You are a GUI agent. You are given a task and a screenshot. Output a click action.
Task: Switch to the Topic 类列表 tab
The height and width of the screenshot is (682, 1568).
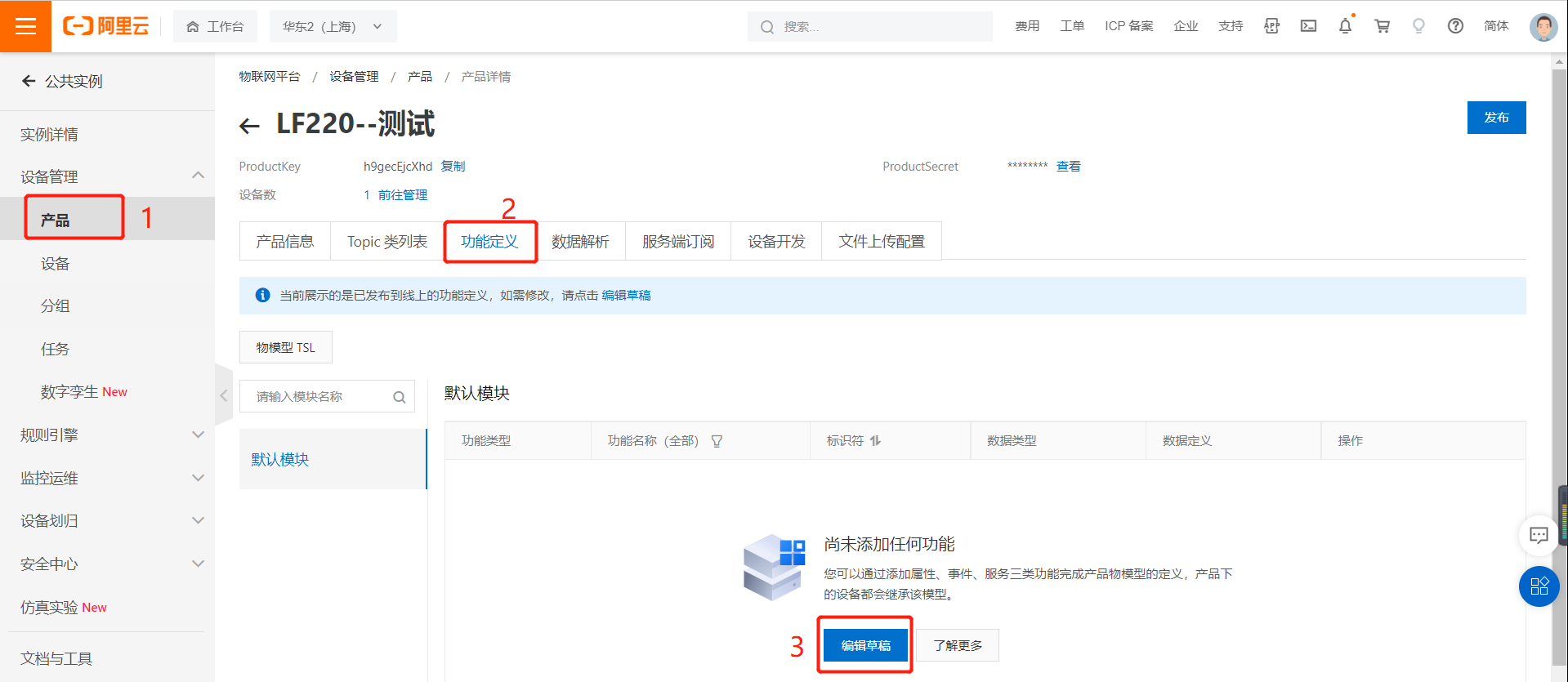tap(386, 242)
